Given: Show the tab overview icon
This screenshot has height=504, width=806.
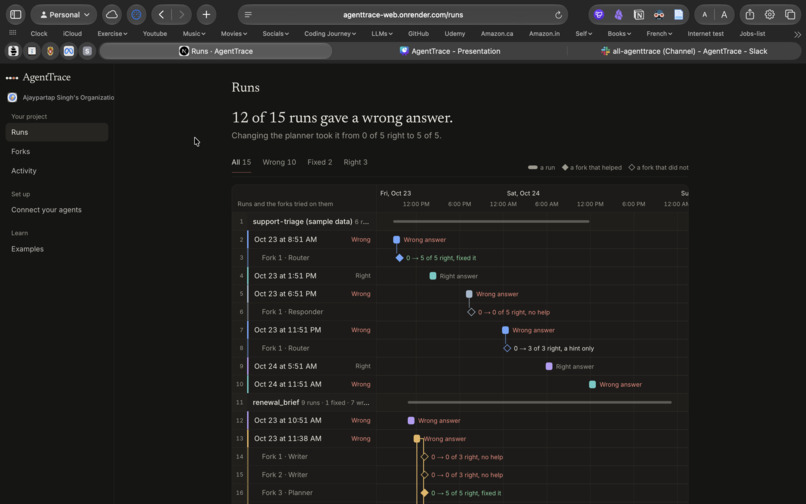Looking at the screenshot, I should click(x=790, y=14).
